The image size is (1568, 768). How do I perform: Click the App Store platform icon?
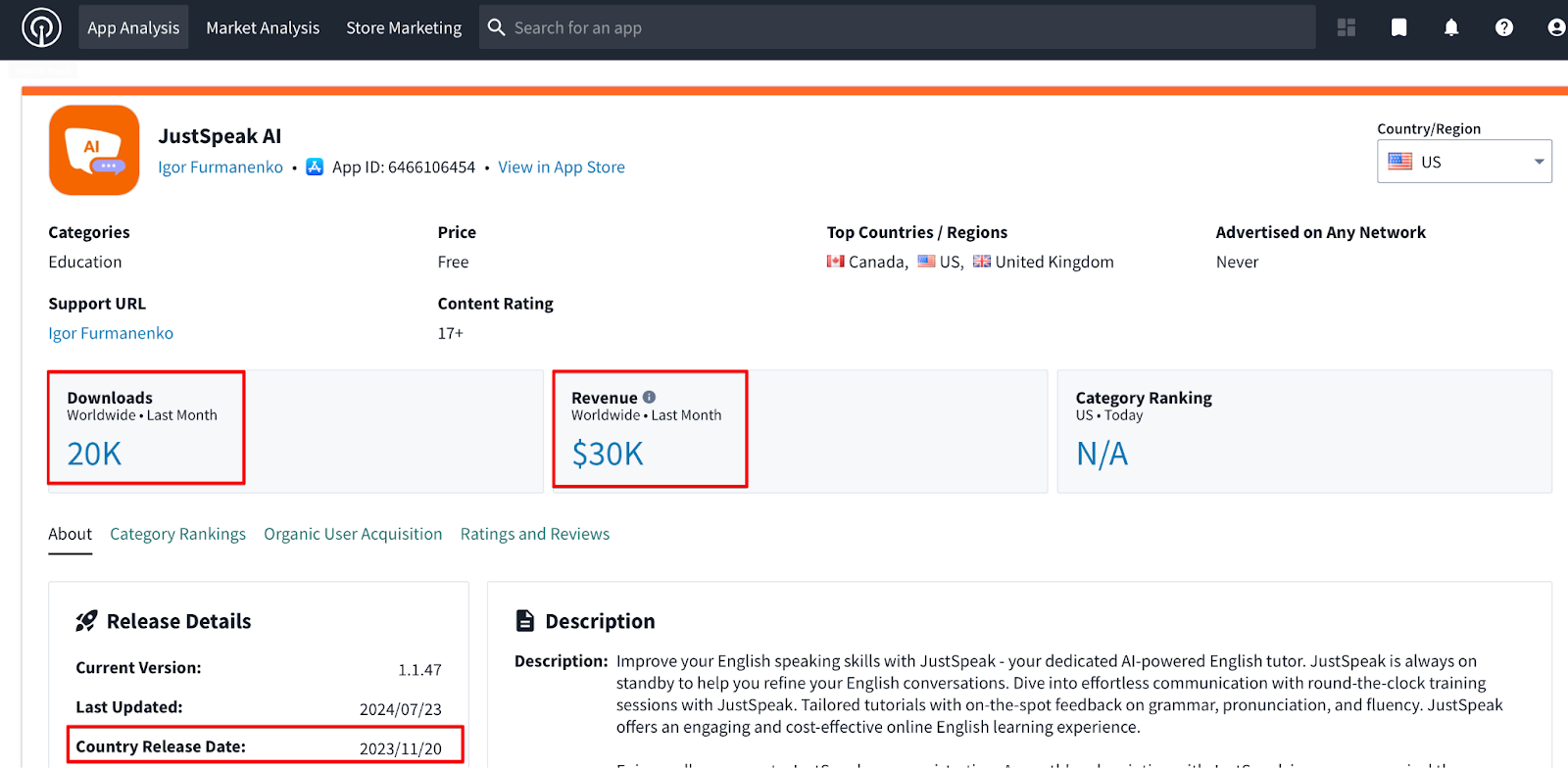pyautogui.click(x=315, y=167)
